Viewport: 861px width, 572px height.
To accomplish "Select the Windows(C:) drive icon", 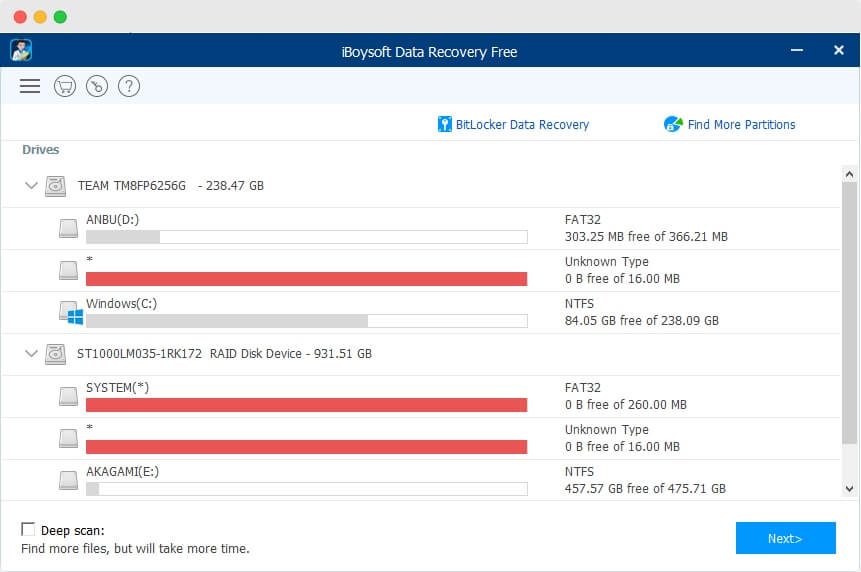I will 71,313.
